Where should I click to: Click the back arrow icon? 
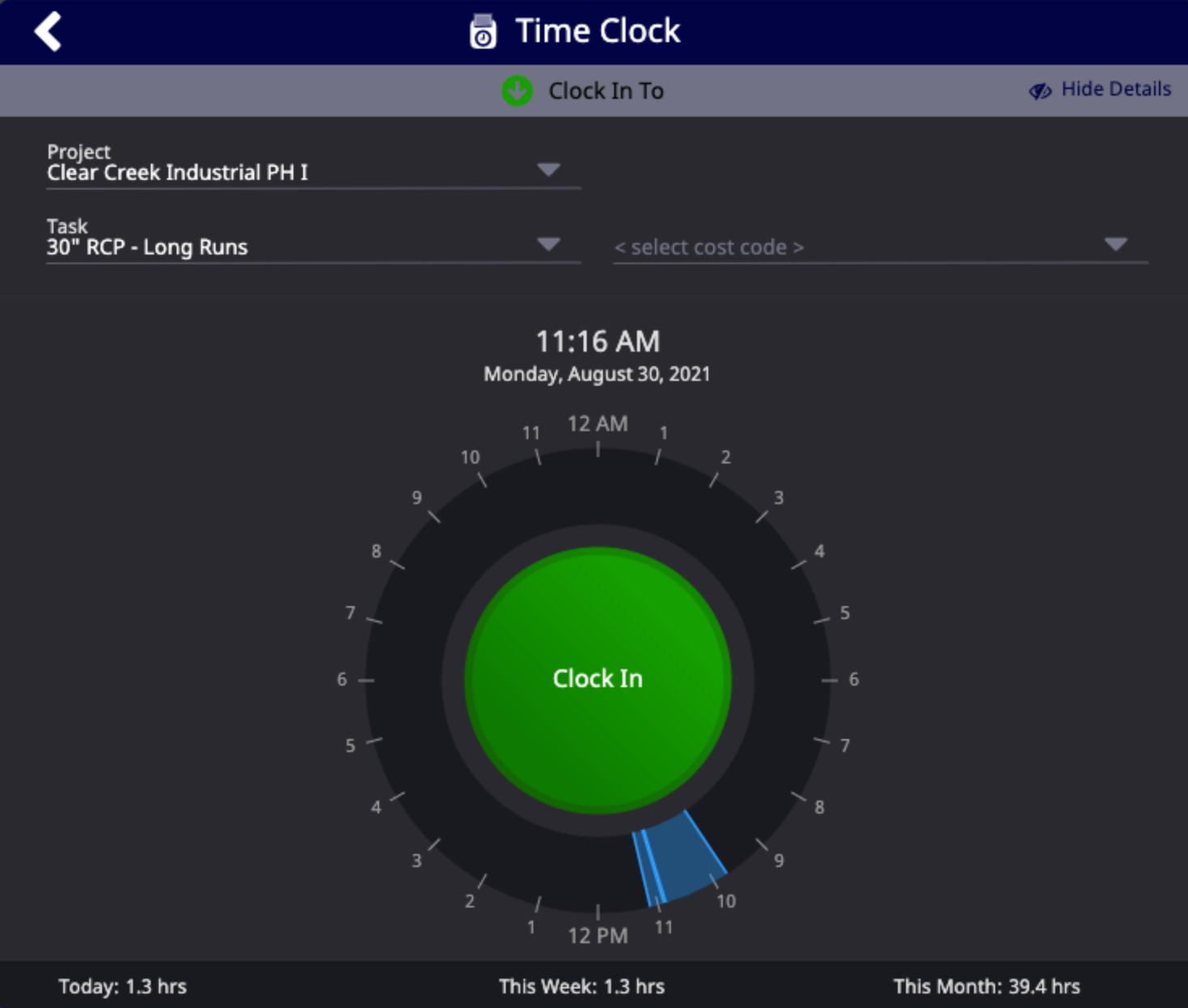click(x=48, y=32)
